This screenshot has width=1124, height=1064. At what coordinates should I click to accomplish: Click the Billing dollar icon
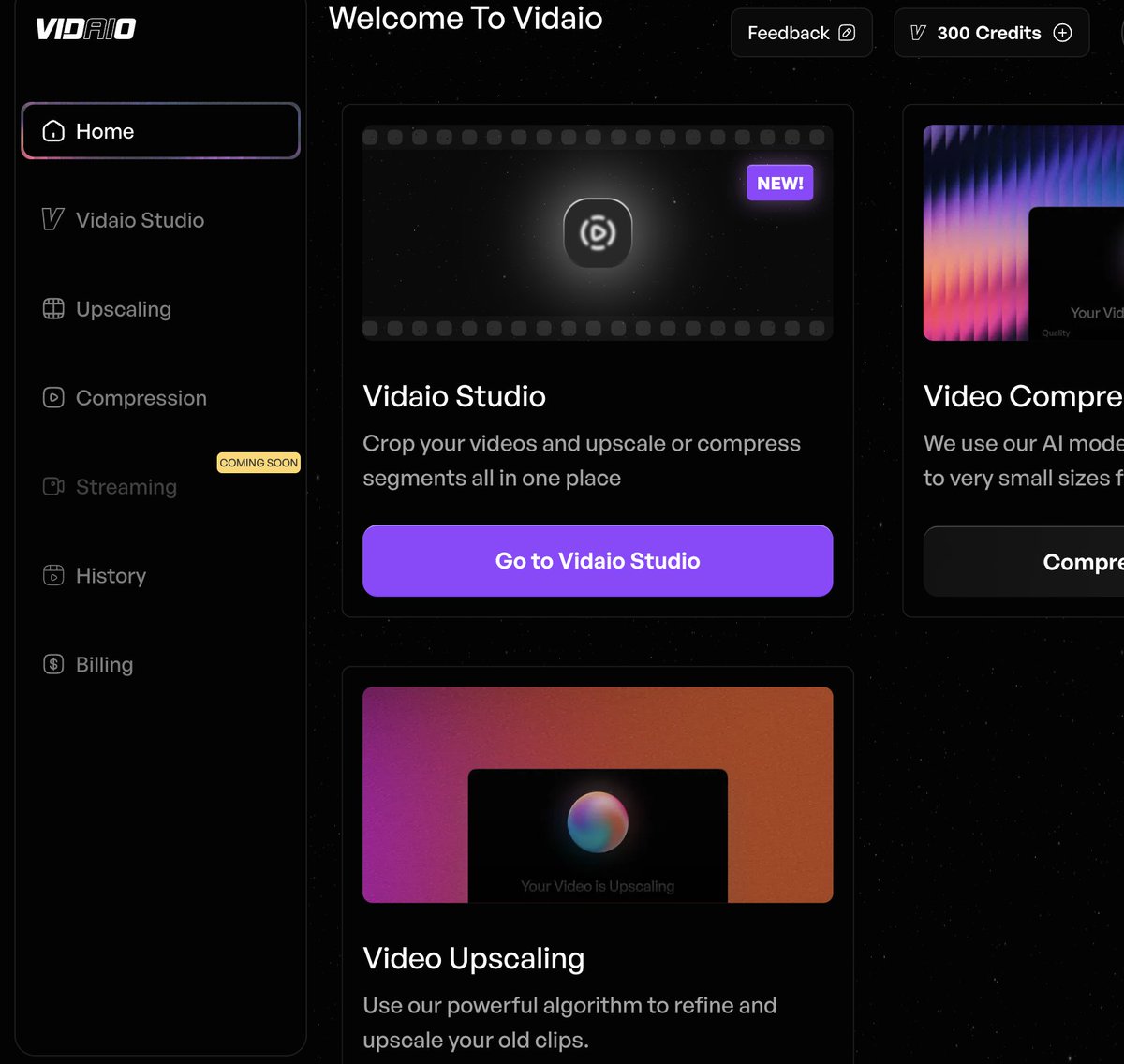coord(53,665)
